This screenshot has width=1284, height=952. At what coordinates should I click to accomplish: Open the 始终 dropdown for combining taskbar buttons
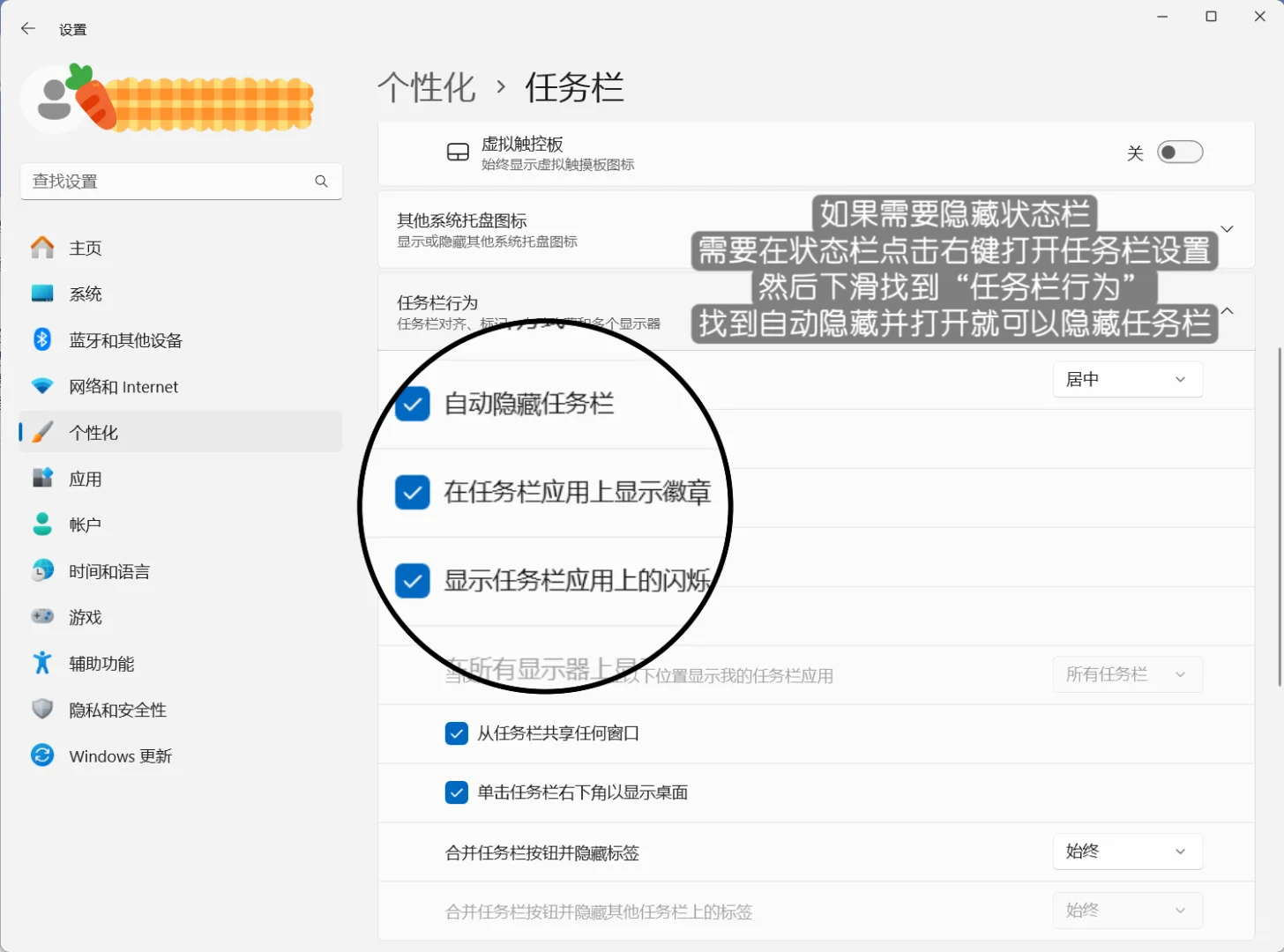click(1127, 851)
